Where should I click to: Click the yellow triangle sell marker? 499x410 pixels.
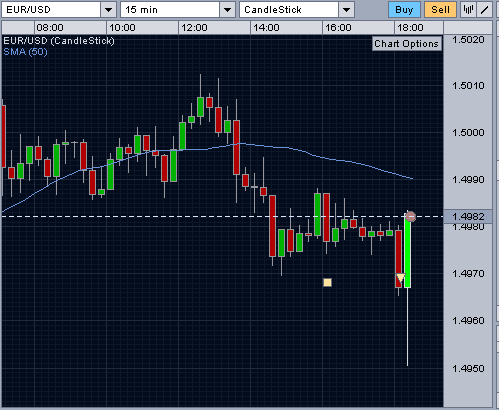pyautogui.click(x=400, y=277)
